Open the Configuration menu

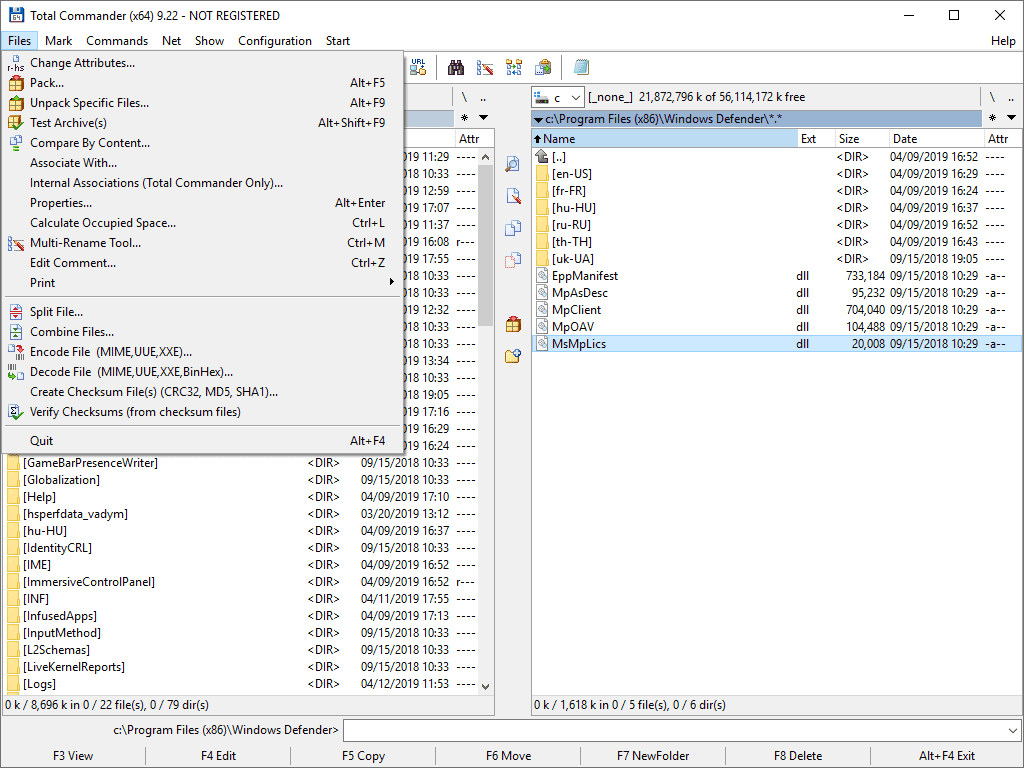coord(274,40)
